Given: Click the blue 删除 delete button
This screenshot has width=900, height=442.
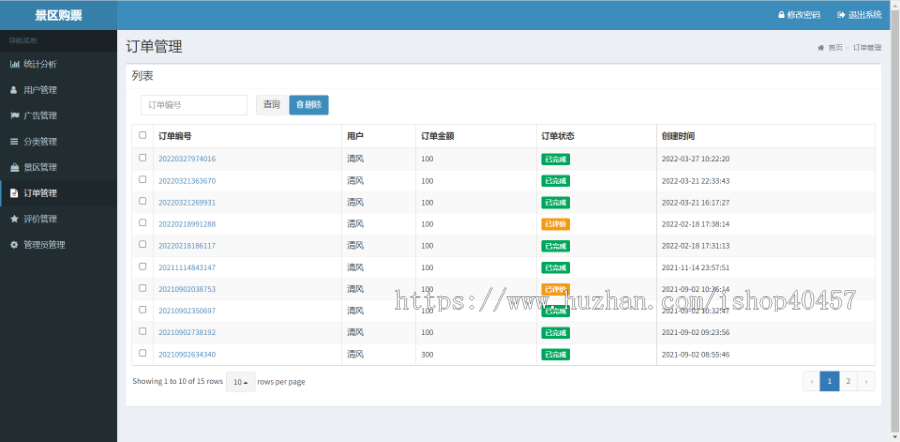Looking at the screenshot, I should 309,105.
